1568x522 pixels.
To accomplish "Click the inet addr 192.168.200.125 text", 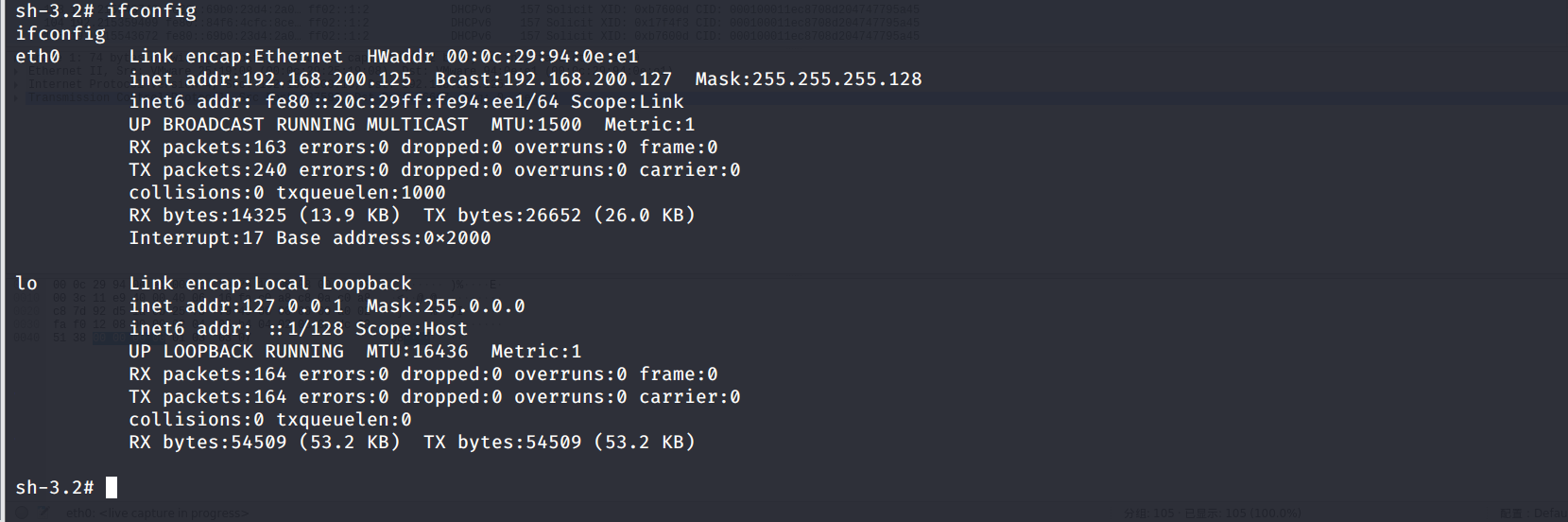I will (x=270, y=79).
